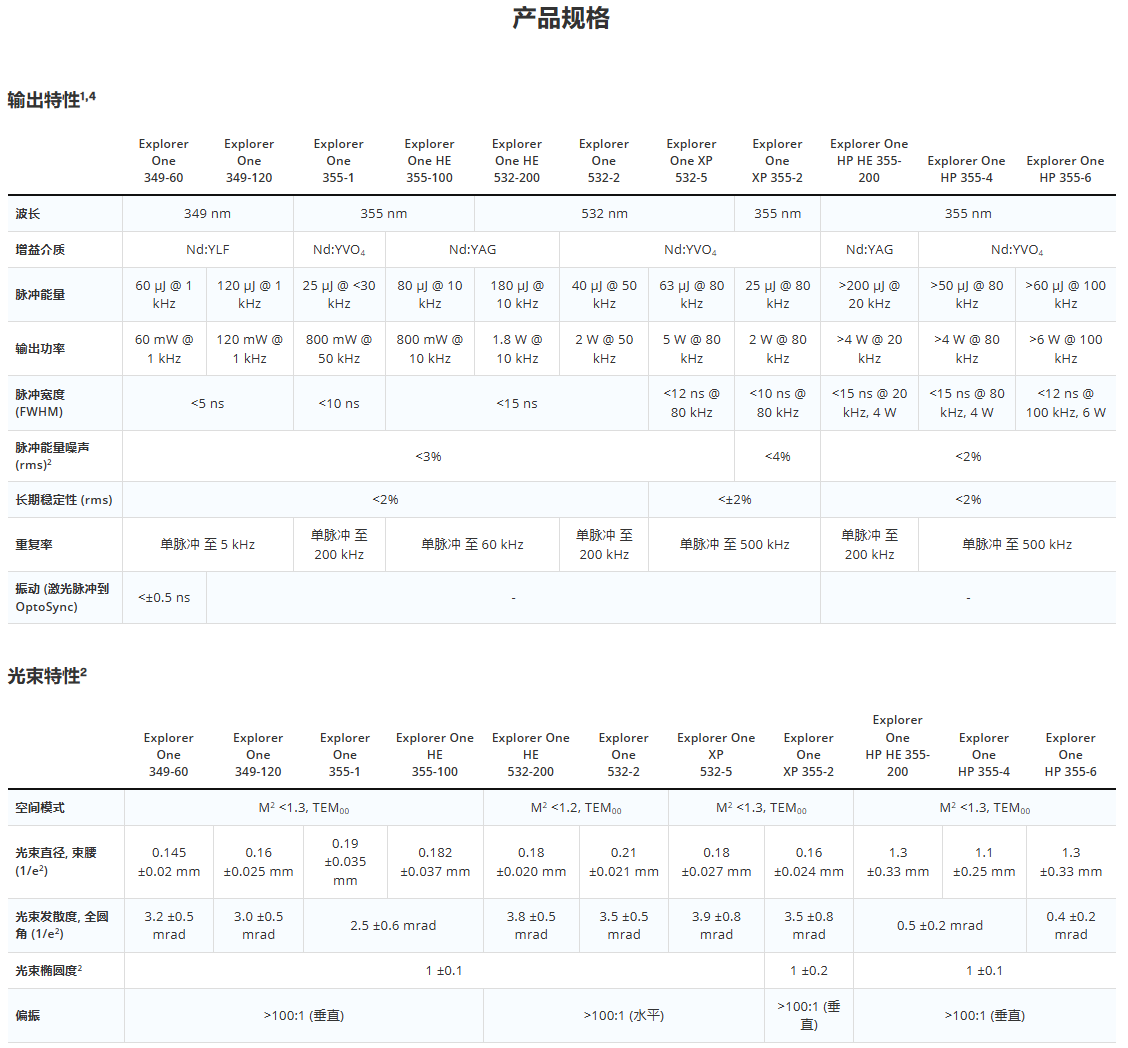Click the 增益介质 row label
Viewport: 1128px width, 1048px height.
40,250
